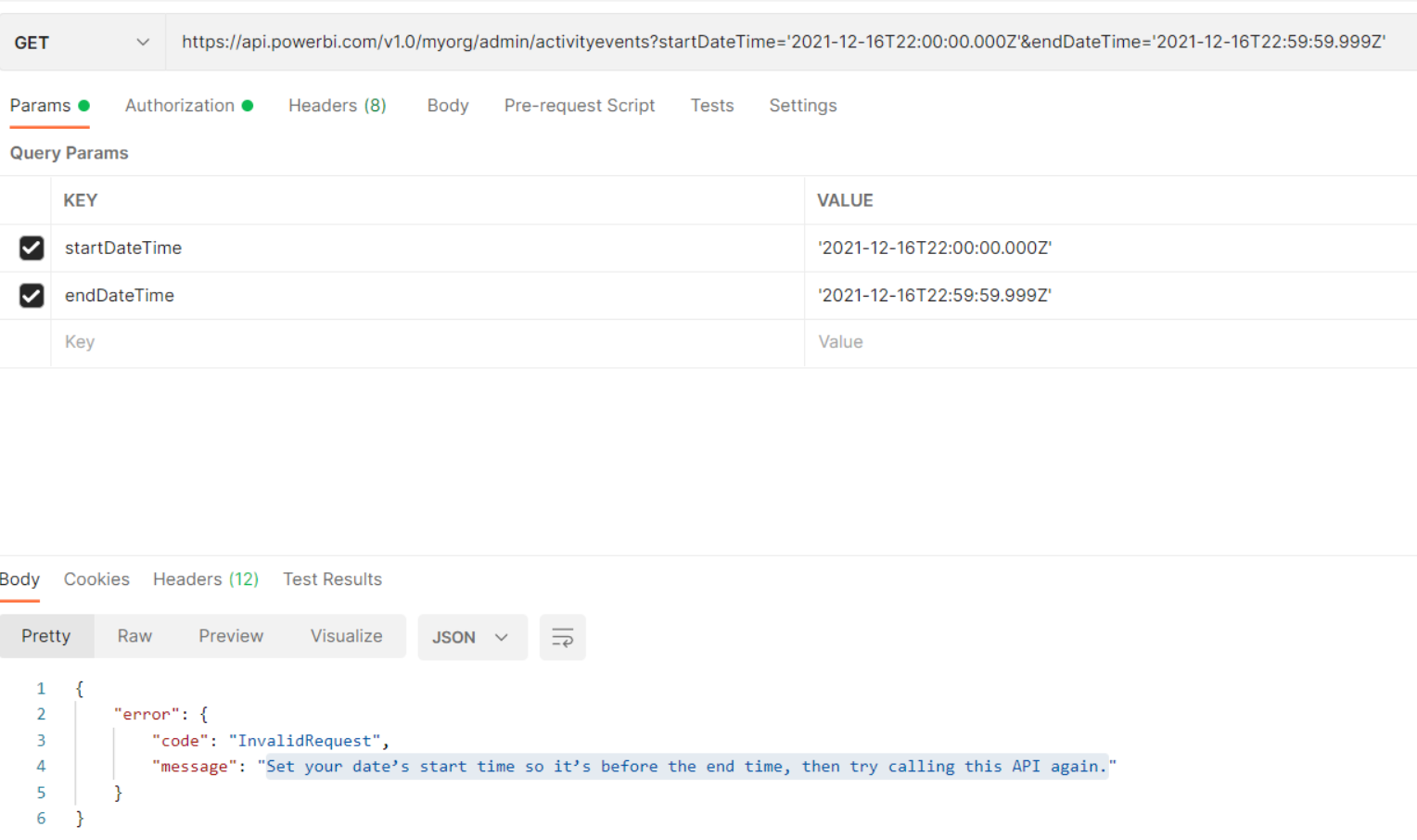Click the empty Value placeholder cell
Viewport: 1417px width, 840px height.
(x=1110, y=342)
